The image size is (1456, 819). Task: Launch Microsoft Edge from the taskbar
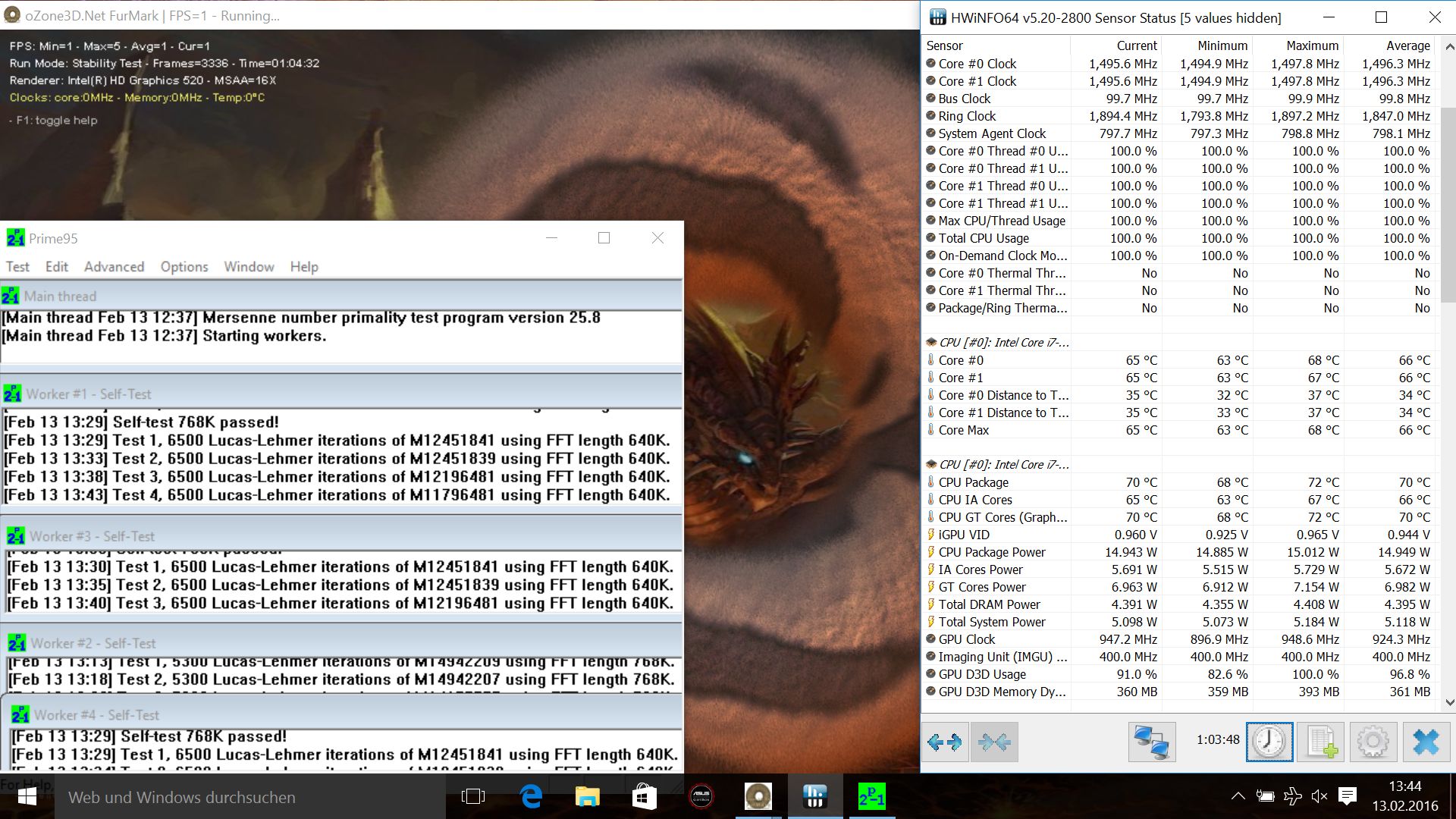pos(531,797)
